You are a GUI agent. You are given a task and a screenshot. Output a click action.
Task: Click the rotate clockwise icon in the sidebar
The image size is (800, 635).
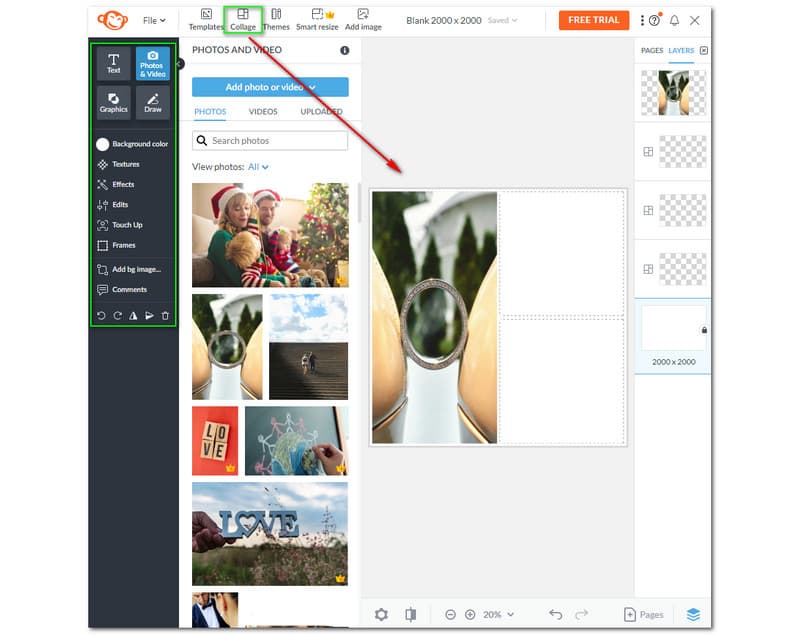coord(117,316)
